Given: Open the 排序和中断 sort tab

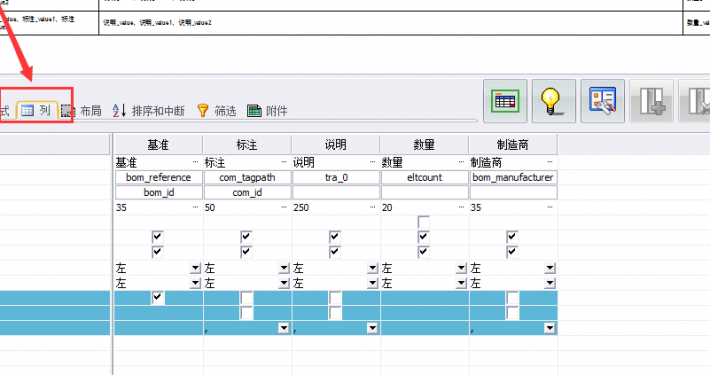Looking at the screenshot, I should pyautogui.click(x=149, y=111).
